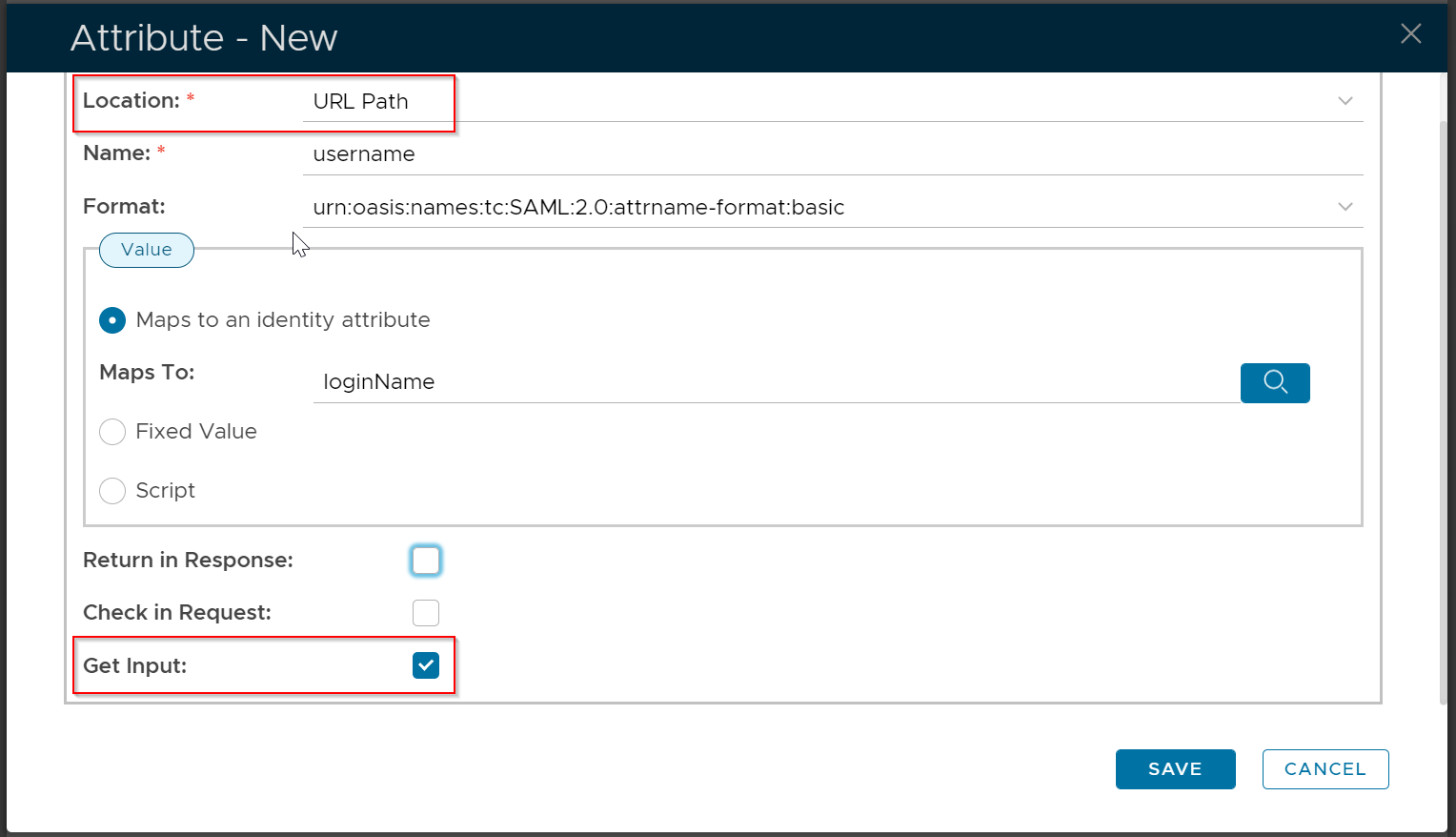
Task: Click the Get Input label text
Action: [134, 665]
